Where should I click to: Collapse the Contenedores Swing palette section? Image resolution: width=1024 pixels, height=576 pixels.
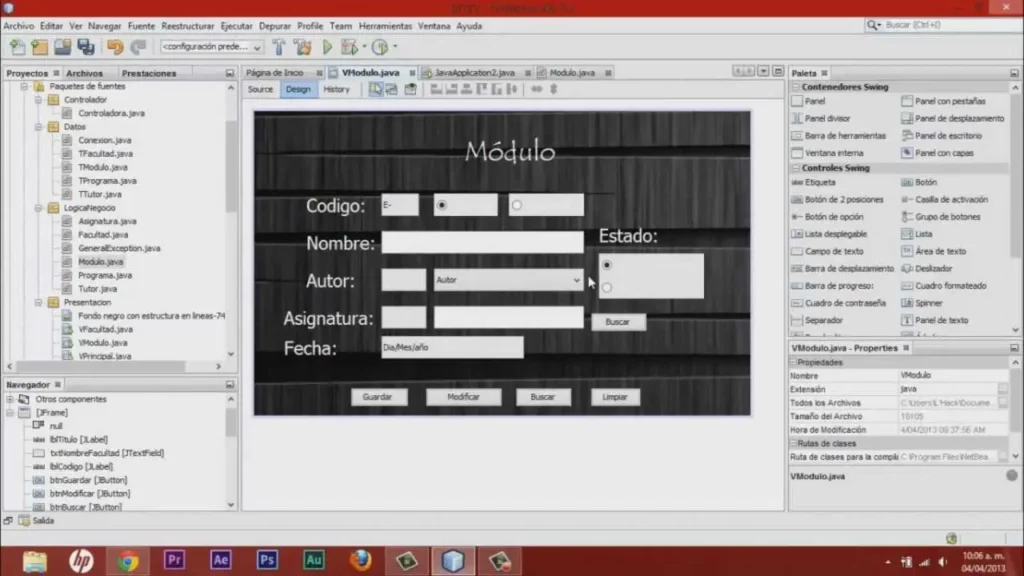point(796,87)
